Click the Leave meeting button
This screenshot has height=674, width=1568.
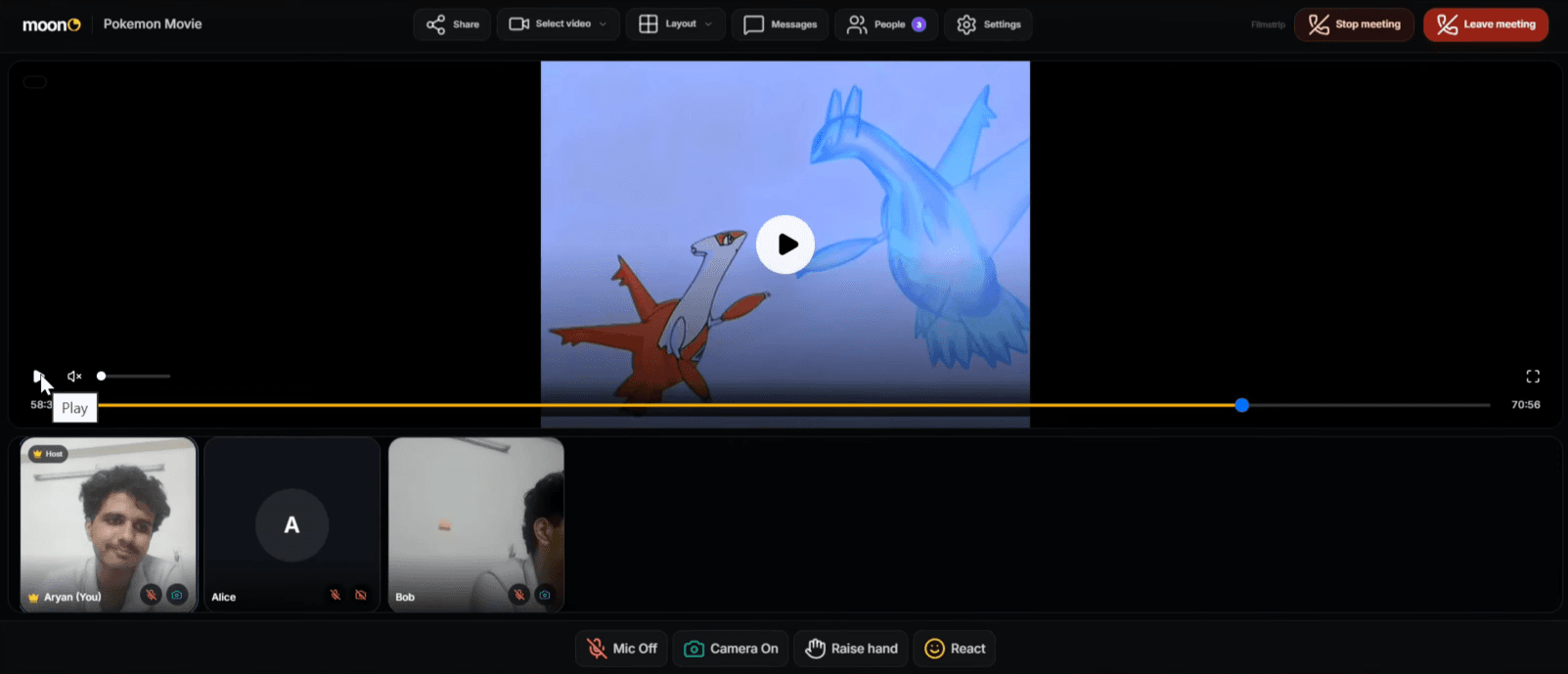1486,24
